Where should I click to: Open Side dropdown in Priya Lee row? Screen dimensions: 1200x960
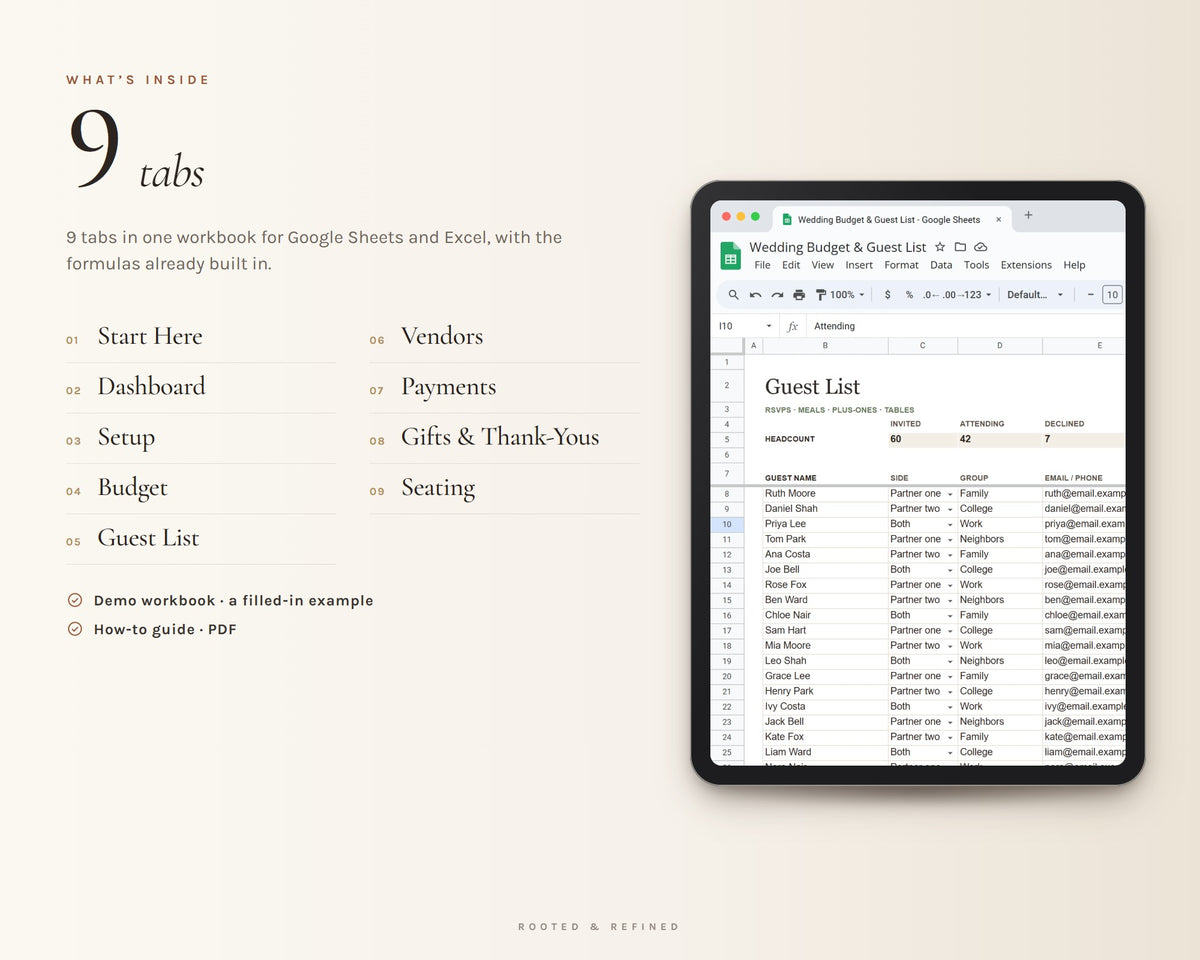tap(950, 524)
